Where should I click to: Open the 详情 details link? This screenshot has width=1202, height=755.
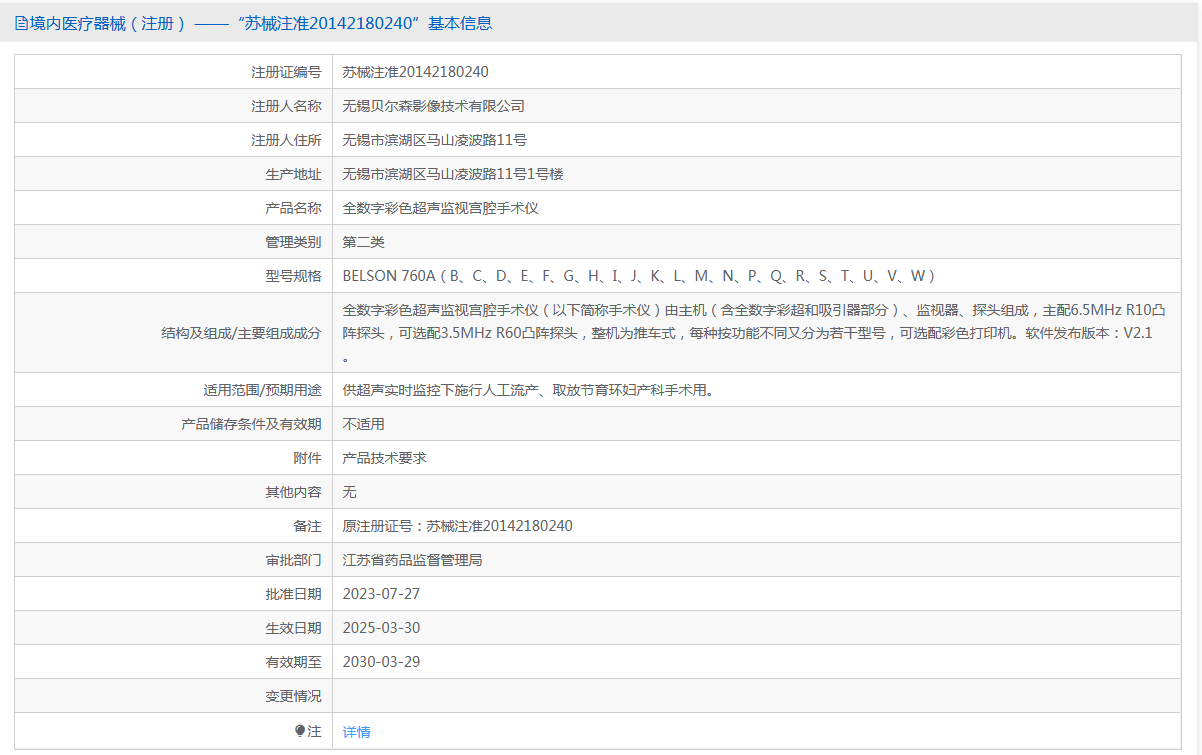pos(356,732)
